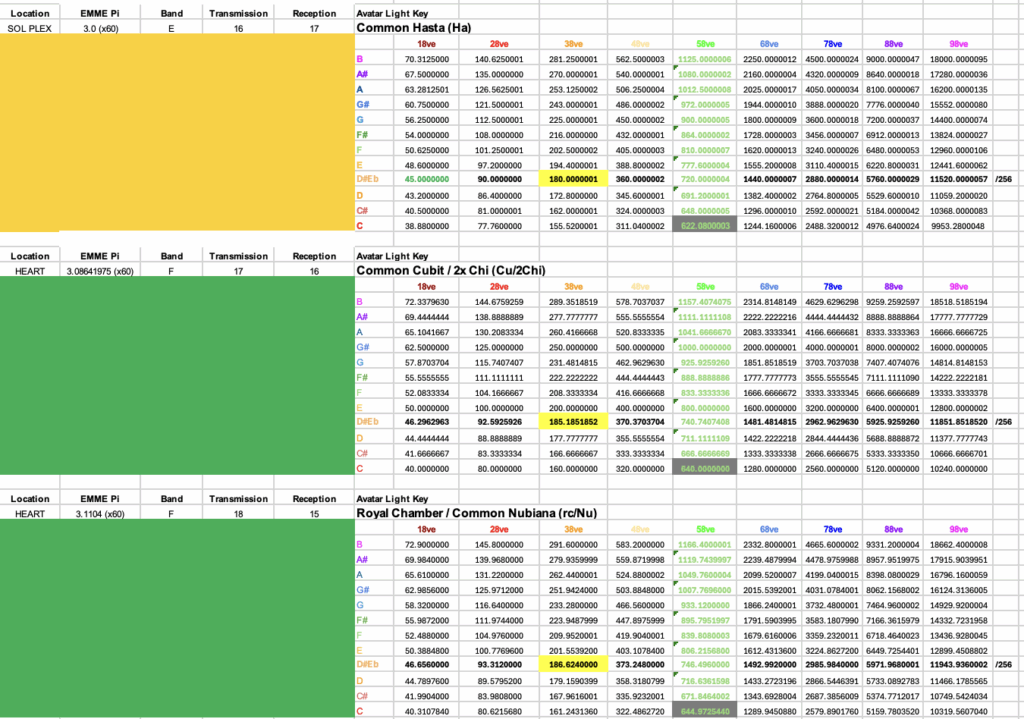The width and height of the screenshot is (1024, 719).
Task: Click the Transmission value 18
Action: (239, 513)
